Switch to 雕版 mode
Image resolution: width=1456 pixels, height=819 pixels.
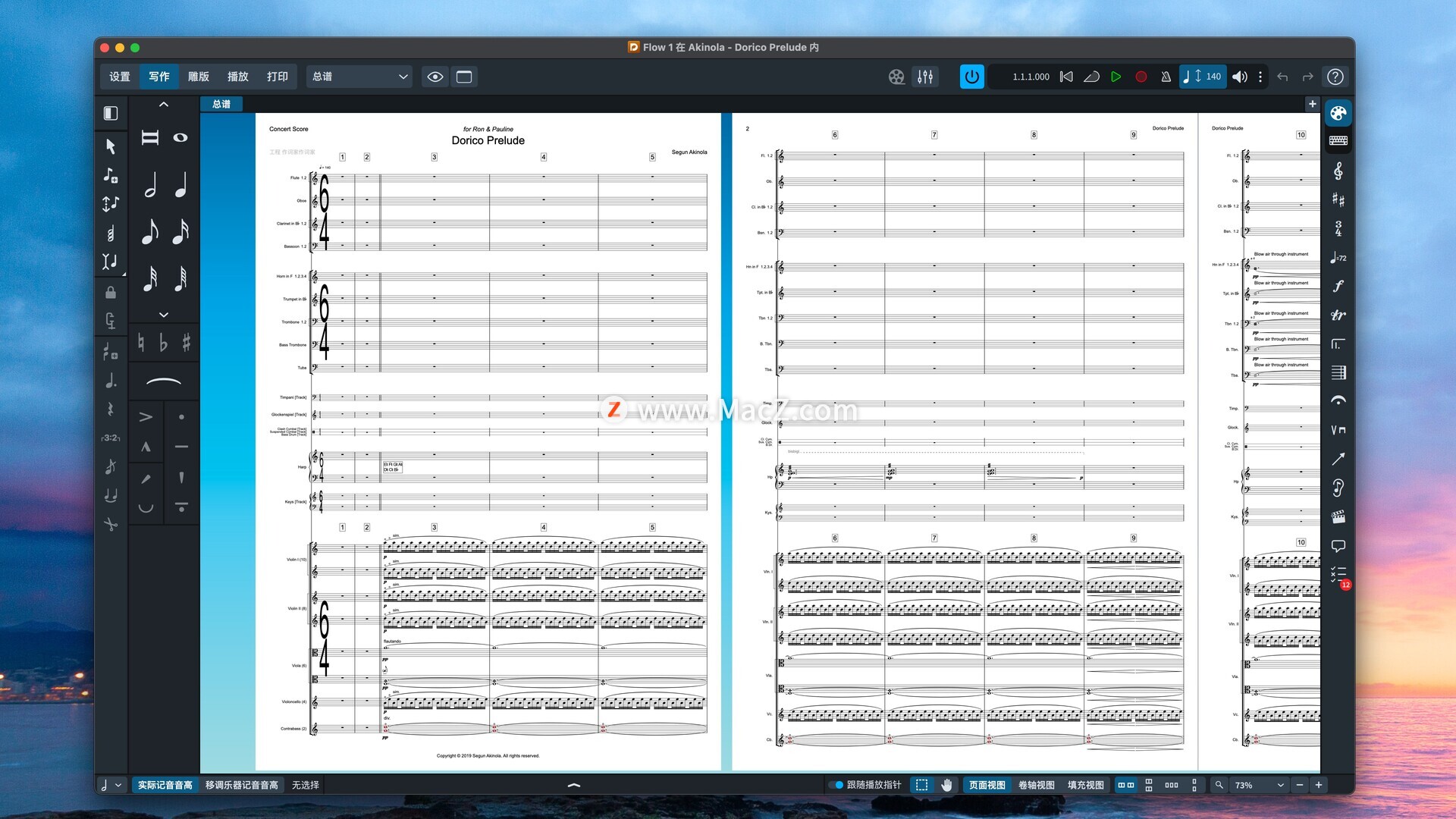point(199,77)
